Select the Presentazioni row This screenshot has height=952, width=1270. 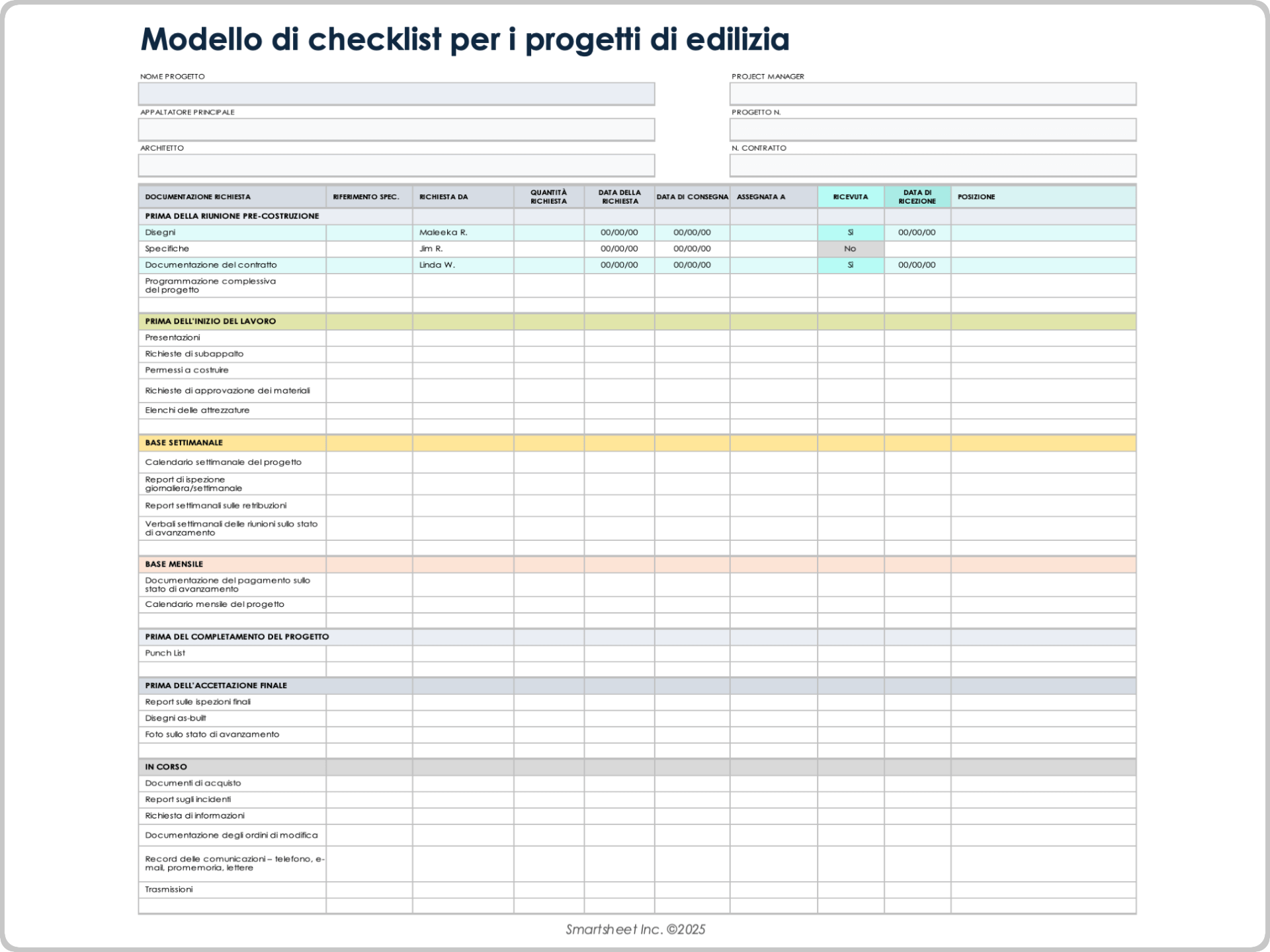pos(637,338)
